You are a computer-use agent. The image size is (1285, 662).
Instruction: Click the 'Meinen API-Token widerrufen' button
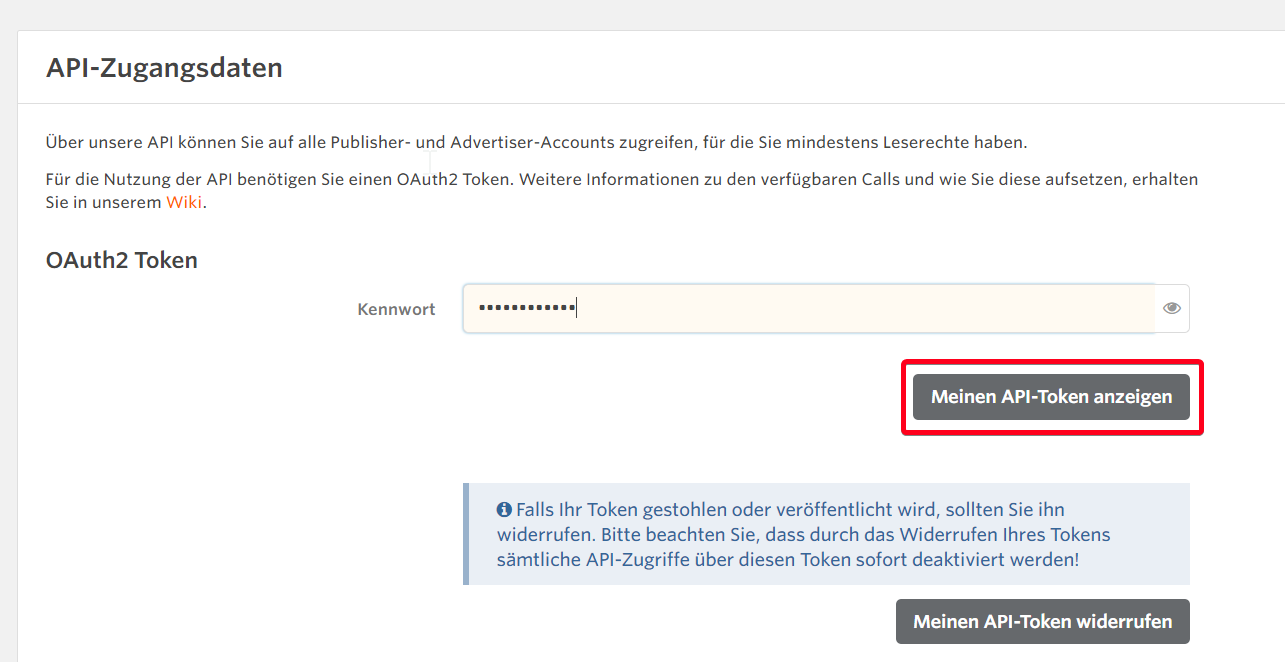point(1042,621)
